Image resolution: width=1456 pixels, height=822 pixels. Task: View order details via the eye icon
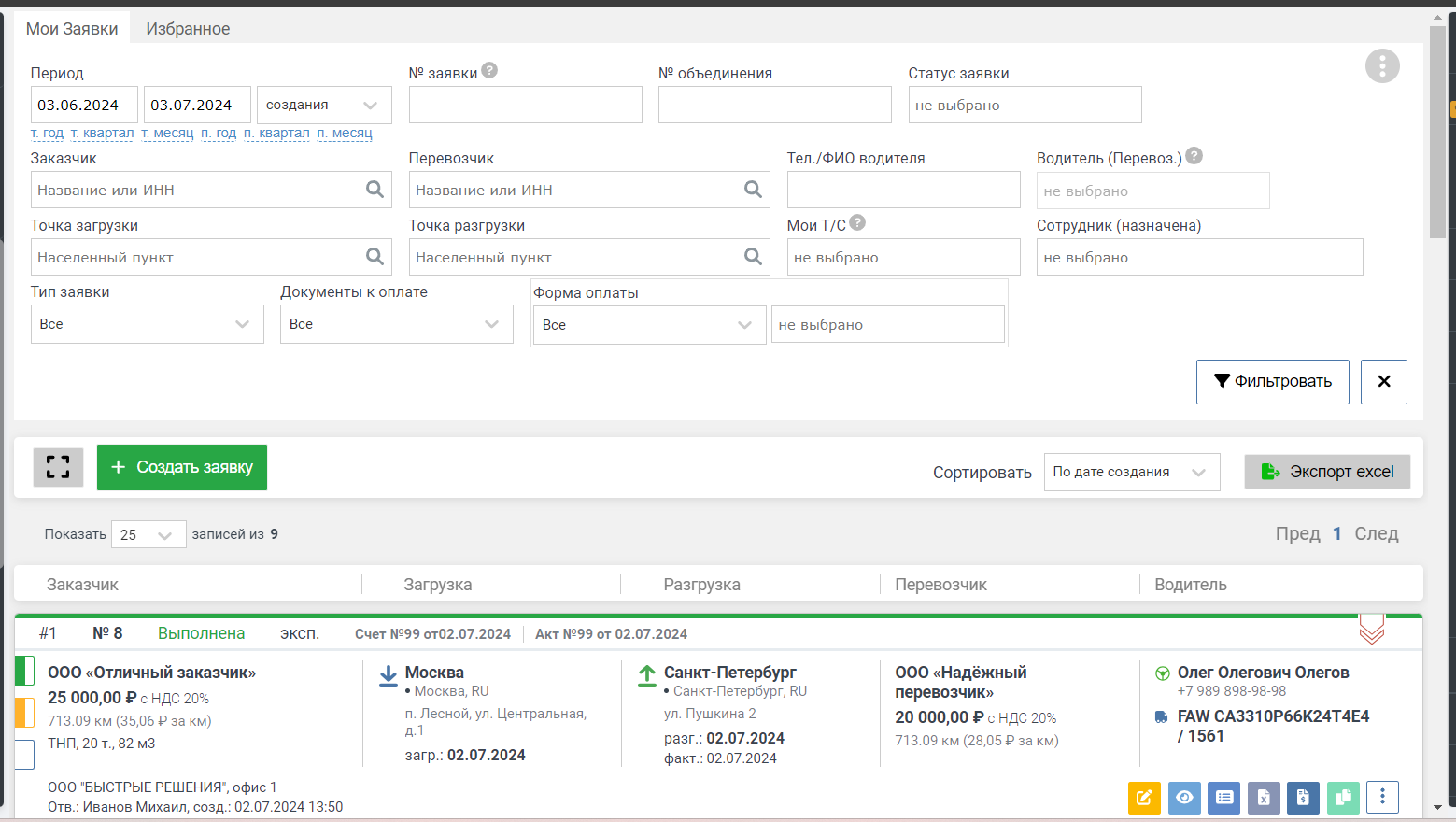(x=1184, y=798)
